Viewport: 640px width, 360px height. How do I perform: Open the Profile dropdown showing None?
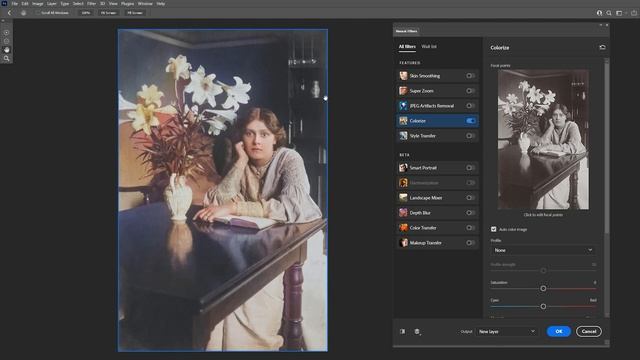543,250
